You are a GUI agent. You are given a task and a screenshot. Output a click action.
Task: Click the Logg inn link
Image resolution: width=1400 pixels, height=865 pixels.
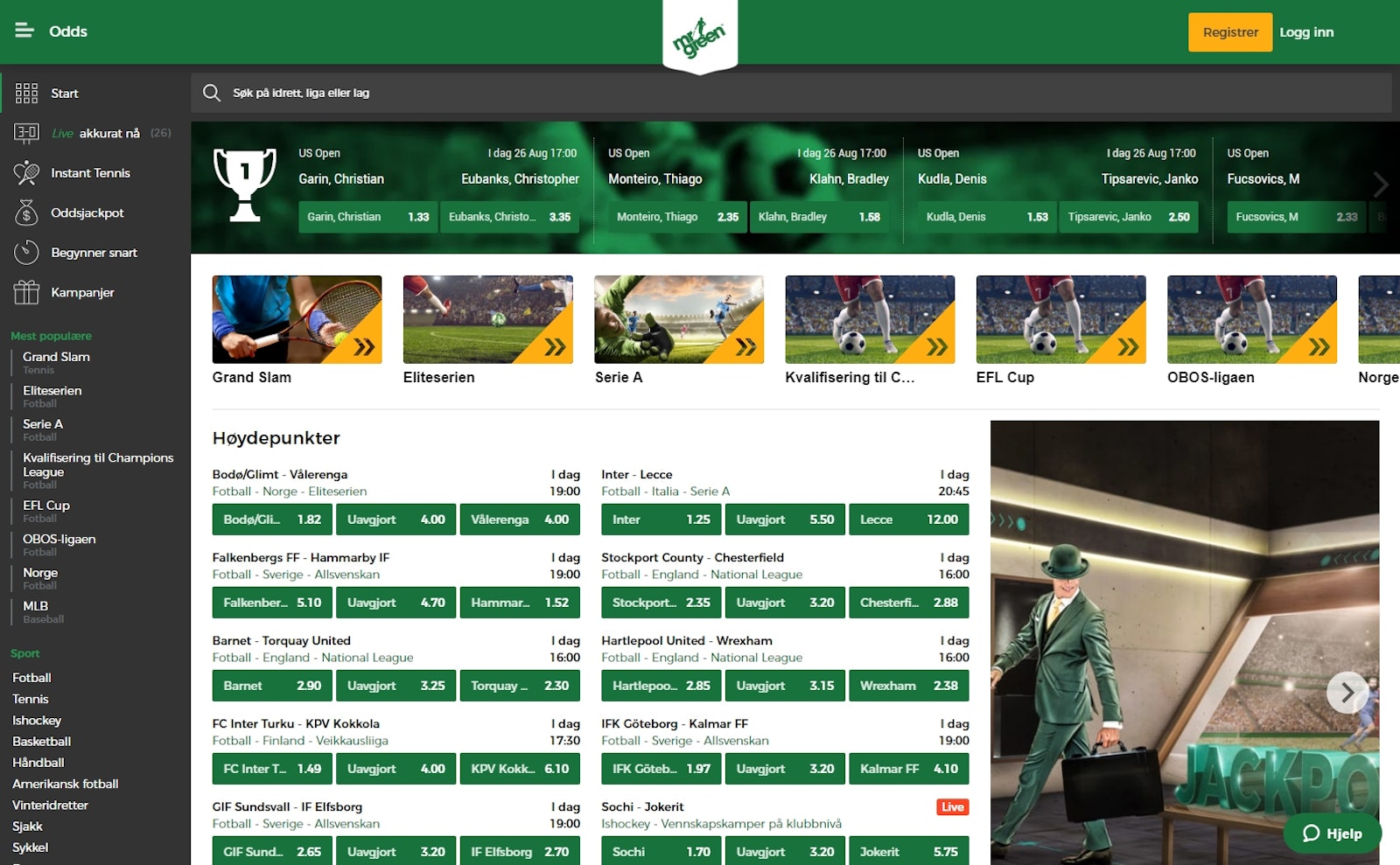tap(1307, 31)
